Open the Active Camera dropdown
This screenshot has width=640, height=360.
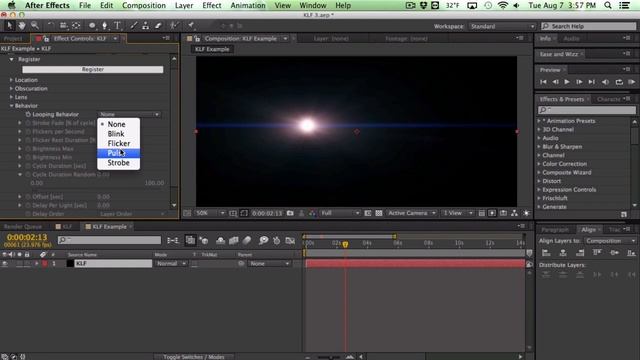(x=411, y=213)
